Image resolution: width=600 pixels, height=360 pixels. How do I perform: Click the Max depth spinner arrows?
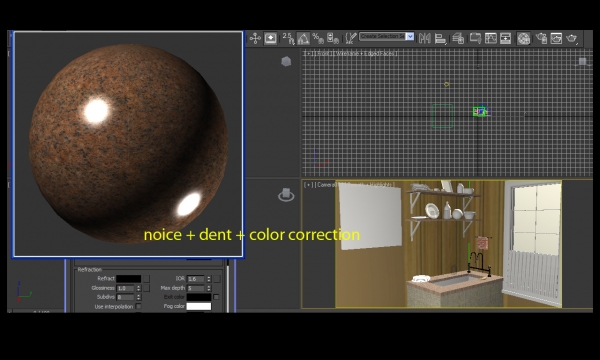(209, 288)
